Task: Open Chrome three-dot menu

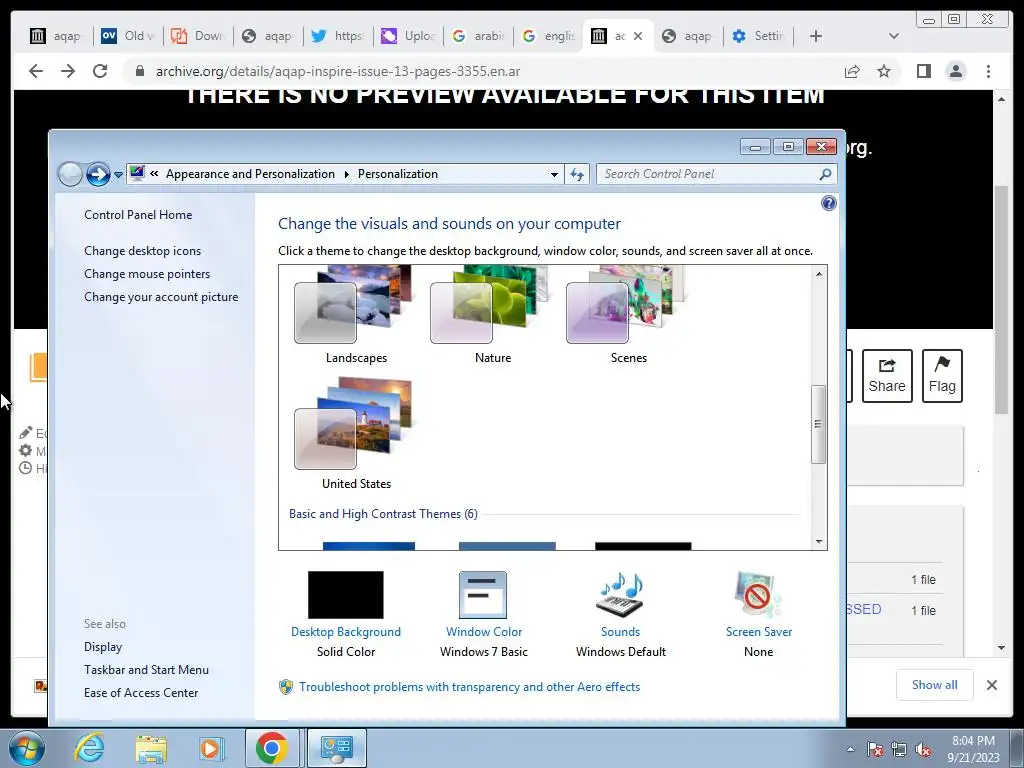Action: pyautogui.click(x=988, y=71)
